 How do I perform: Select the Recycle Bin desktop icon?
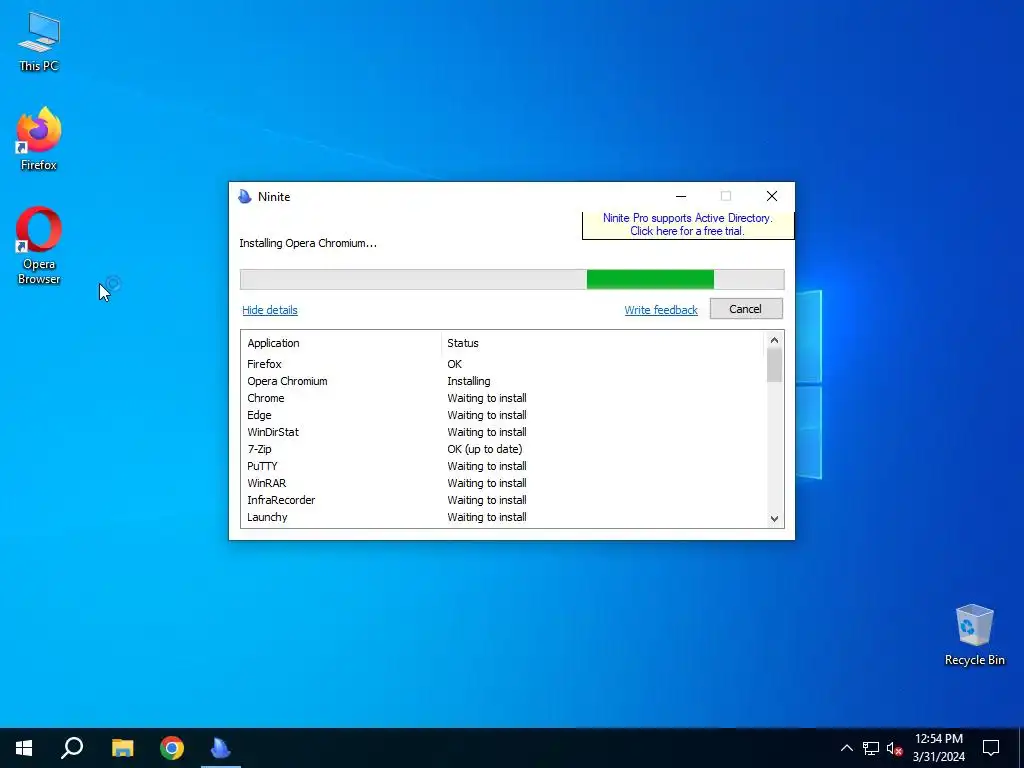point(974,635)
